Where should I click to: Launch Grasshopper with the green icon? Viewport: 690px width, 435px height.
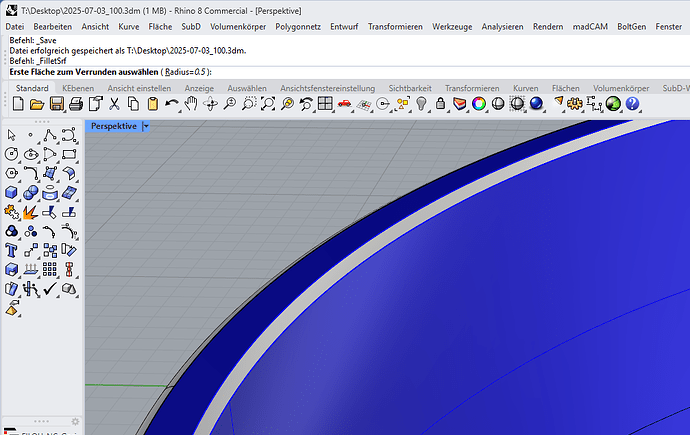point(613,104)
